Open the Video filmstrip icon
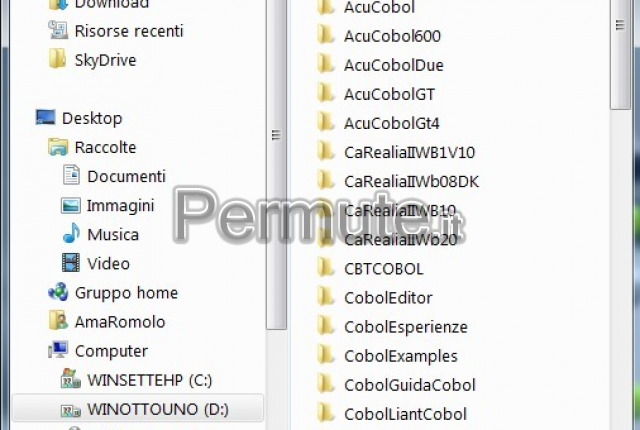 pyautogui.click(x=71, y=263)
